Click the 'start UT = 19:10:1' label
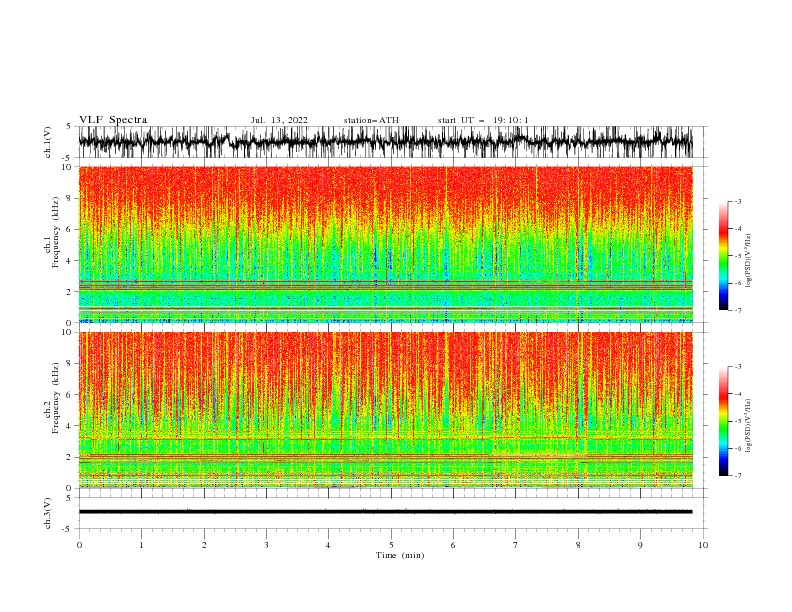Image resolution: width=792 pixels, height=612 pixels. [x=483, y=120]
